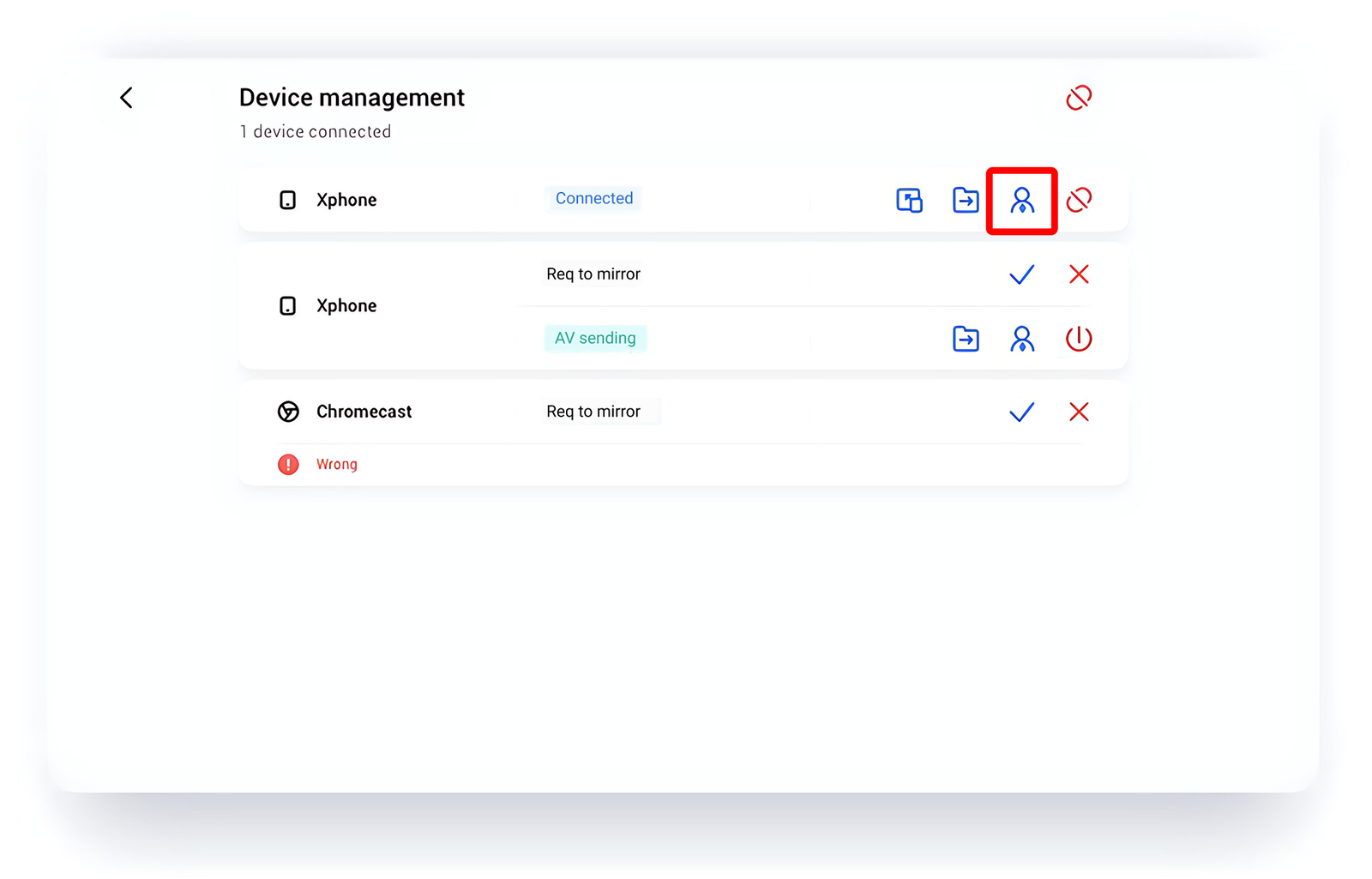This screenshot has height=879, width=1372.
Task: Click the red-highlighted user icon for Xphone
Action: (1021, 201)
